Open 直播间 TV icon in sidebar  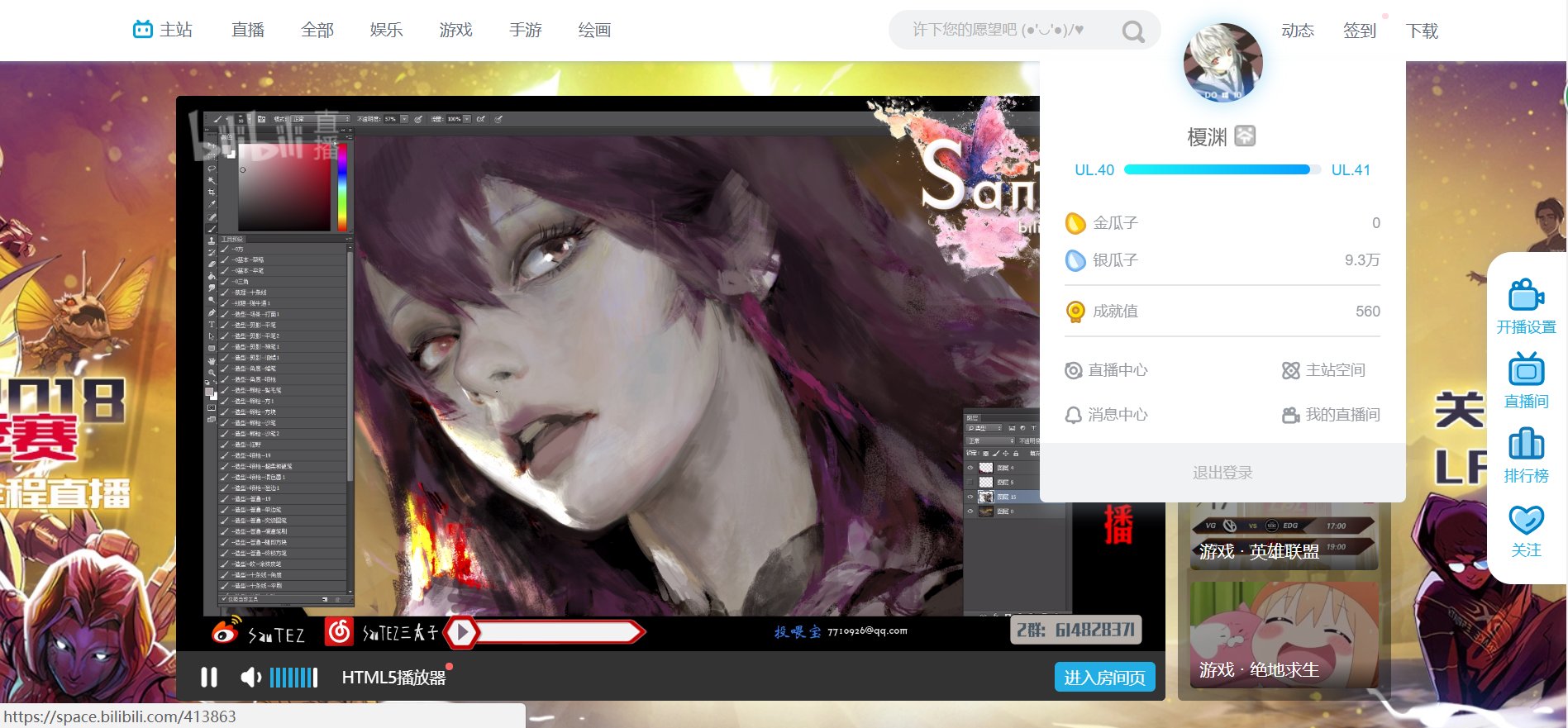tap(1526, 369)
